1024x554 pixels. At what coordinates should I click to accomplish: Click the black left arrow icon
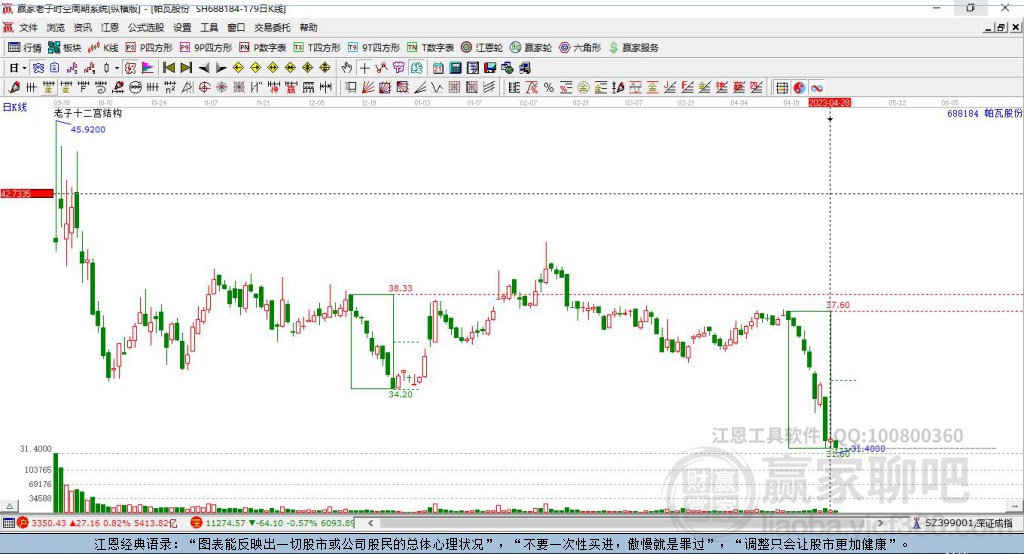coord(204,68)
